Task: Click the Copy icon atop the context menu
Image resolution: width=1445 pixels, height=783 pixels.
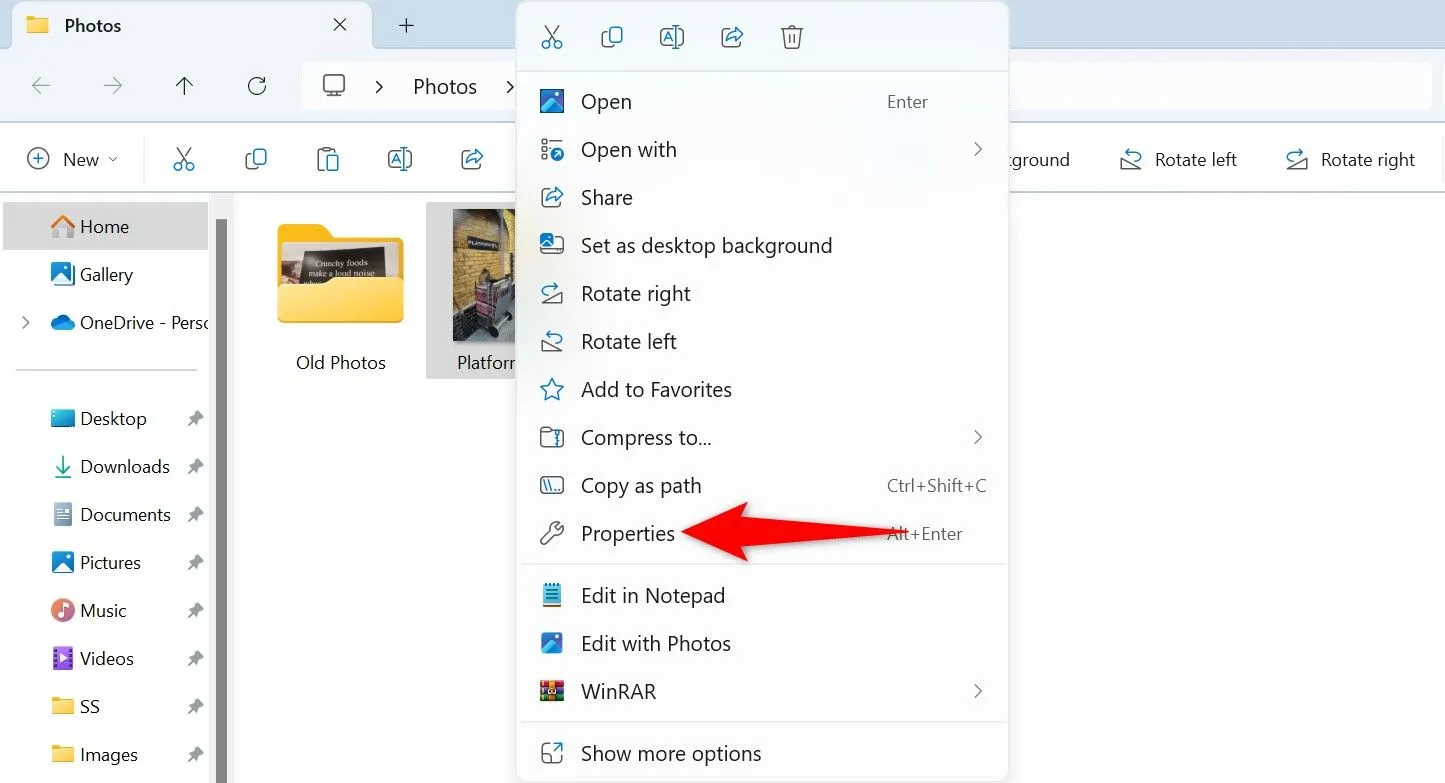Action: 611,37
